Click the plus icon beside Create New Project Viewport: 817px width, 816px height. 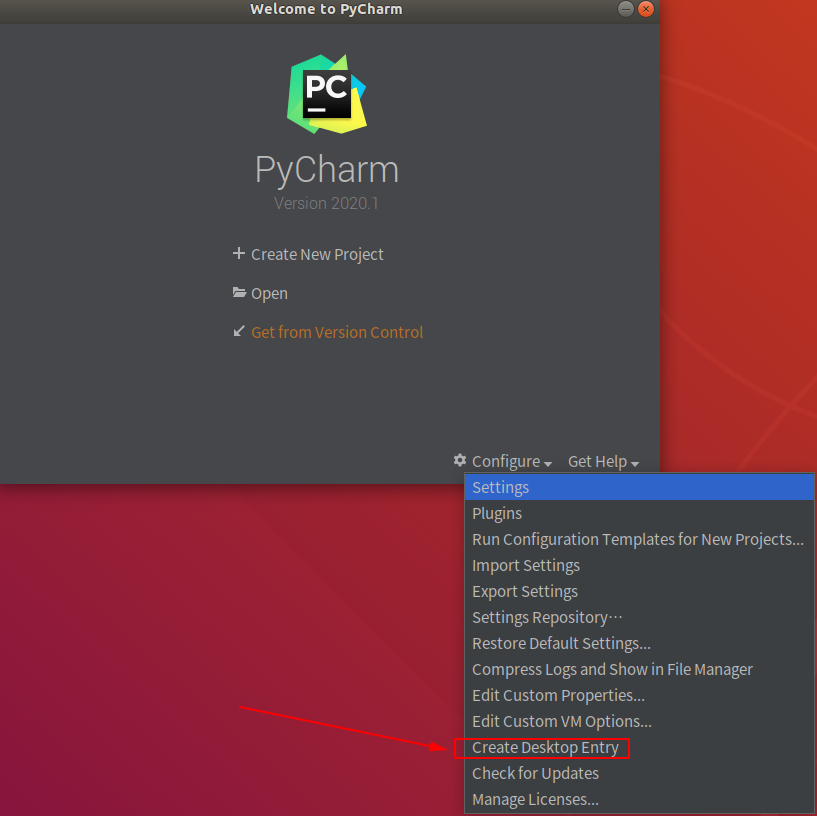pos(239,254)
